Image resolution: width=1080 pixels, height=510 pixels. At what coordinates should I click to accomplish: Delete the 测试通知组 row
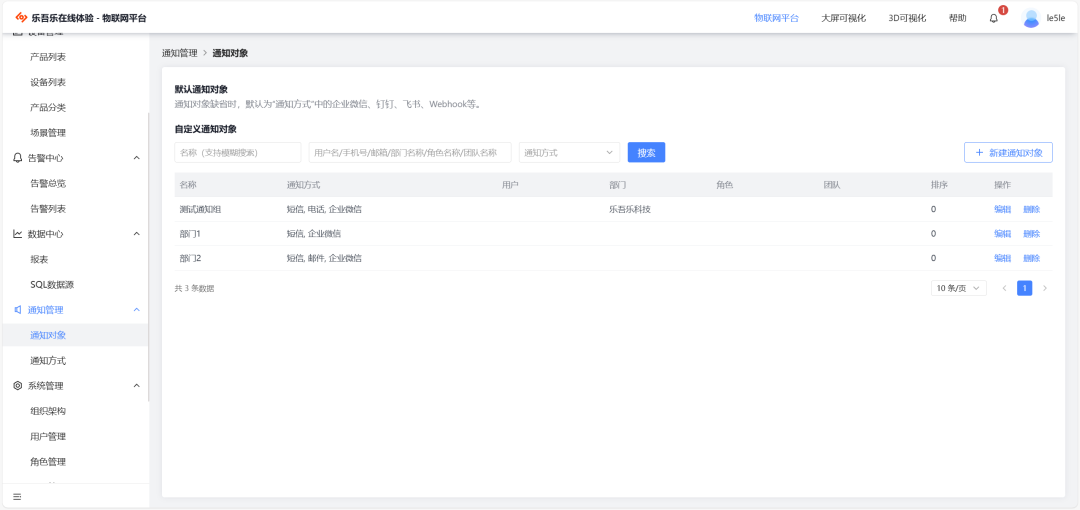click(x=1031, y=210)
